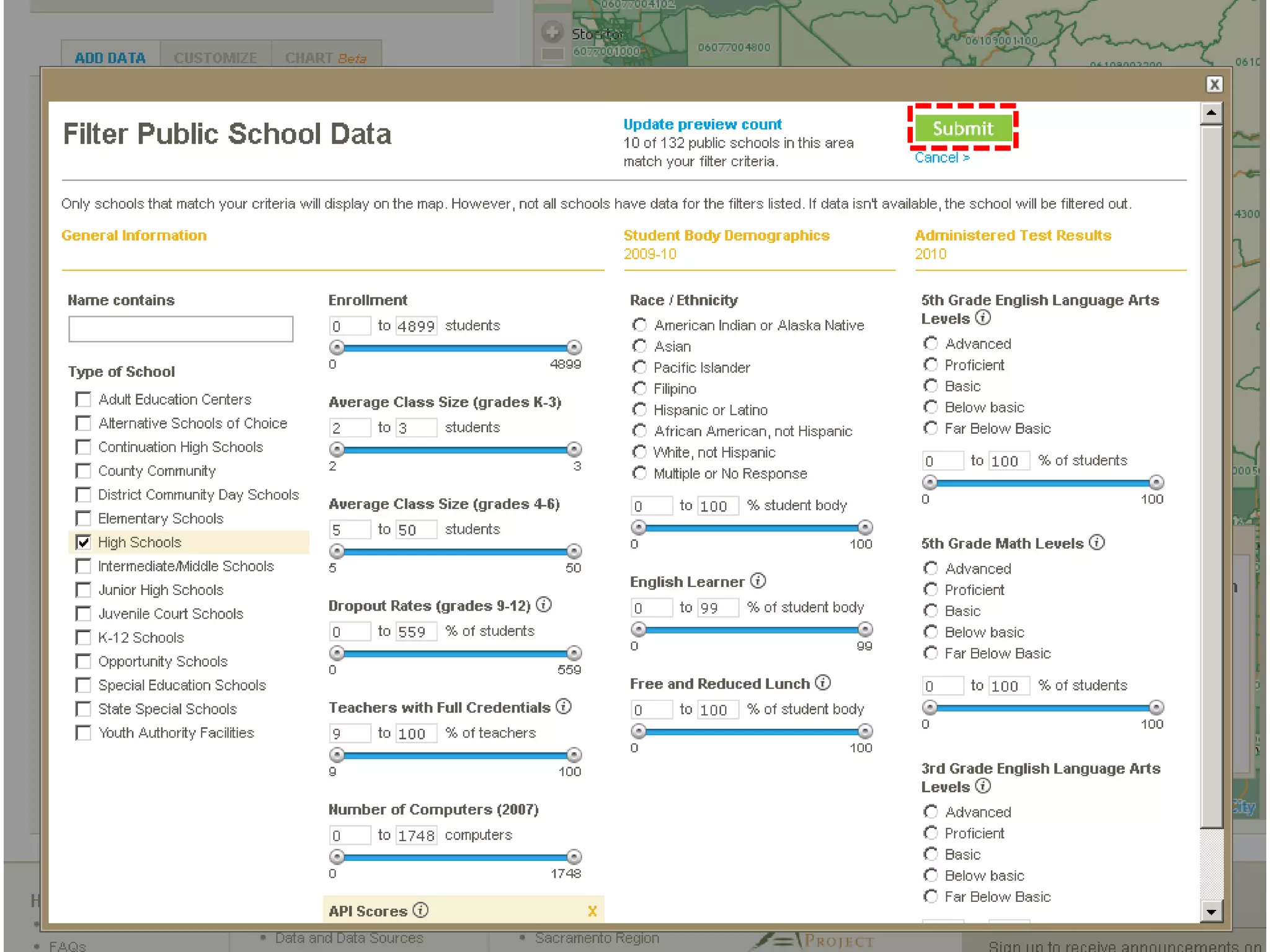The width and height of the screenshot is (1270, 952).
Task: Click the scrollbar down arrow
Action: [1211, 912]
